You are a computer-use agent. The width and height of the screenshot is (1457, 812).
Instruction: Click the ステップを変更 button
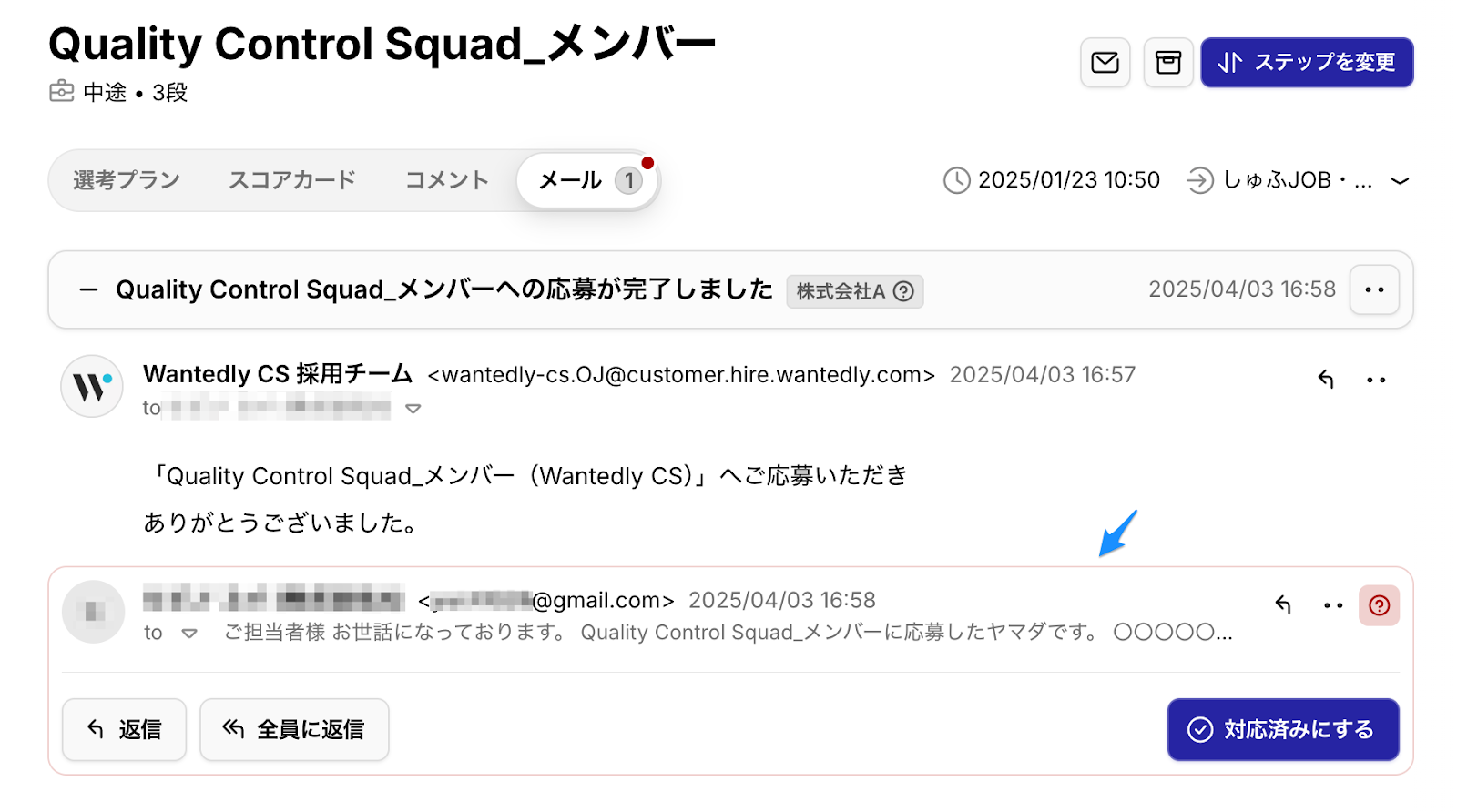1307,63
